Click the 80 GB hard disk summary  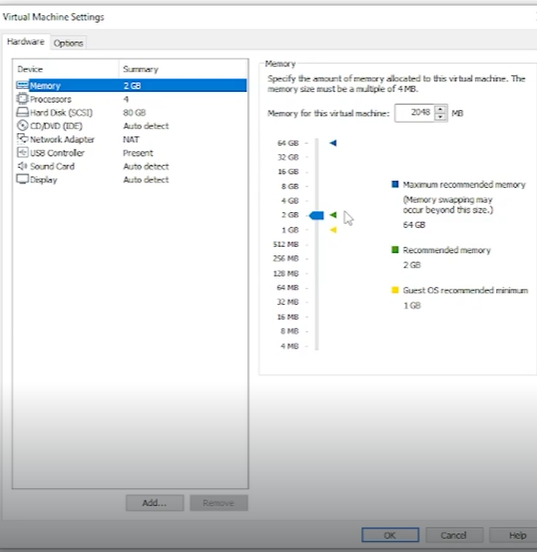tap(134, 113)
